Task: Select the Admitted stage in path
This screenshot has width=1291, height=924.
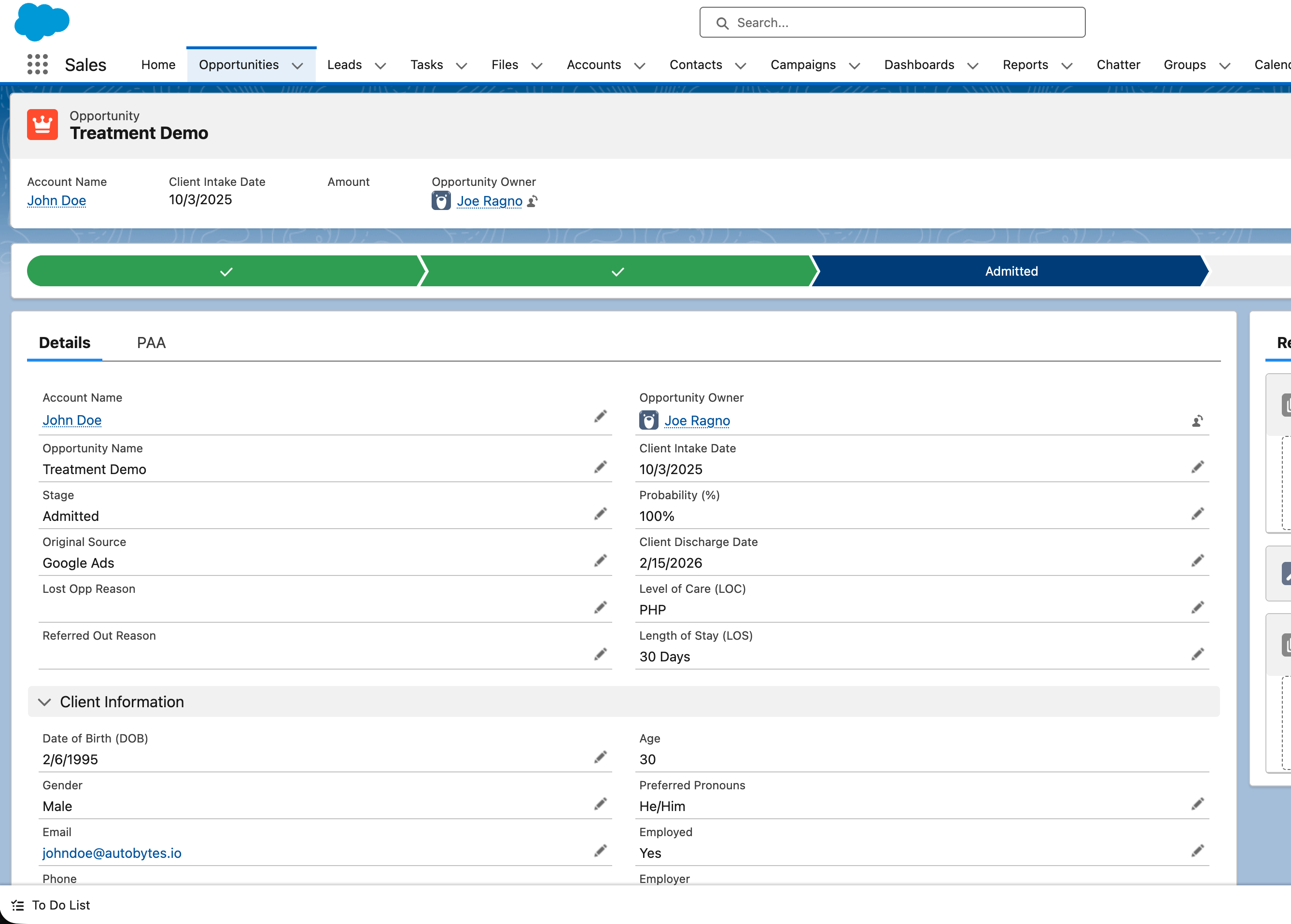Action: 1010,271
